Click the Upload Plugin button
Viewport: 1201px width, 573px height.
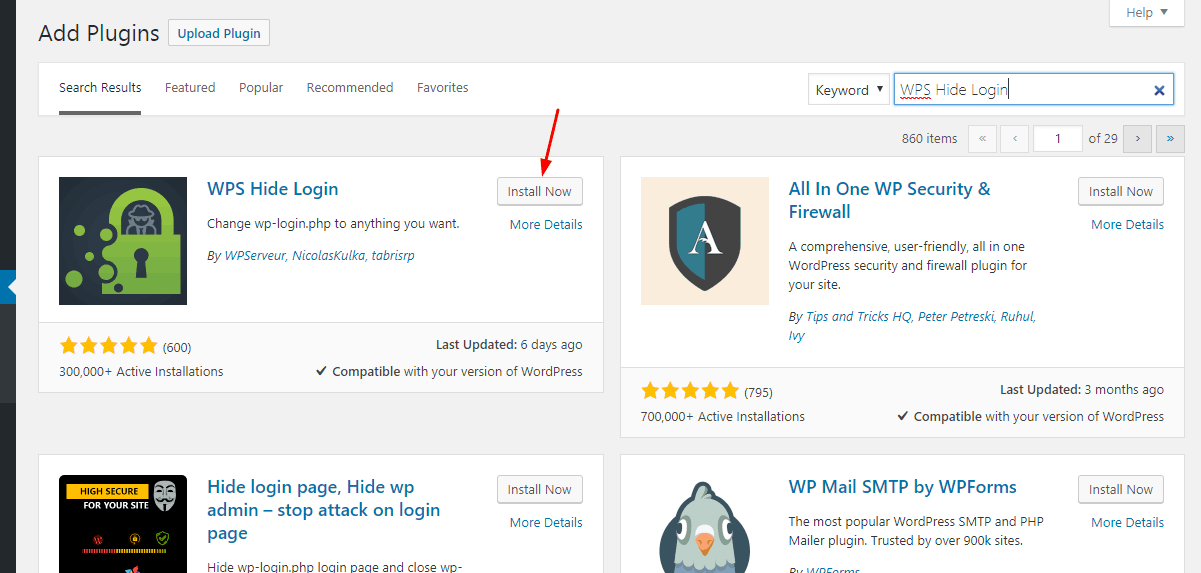pos(219,33)
